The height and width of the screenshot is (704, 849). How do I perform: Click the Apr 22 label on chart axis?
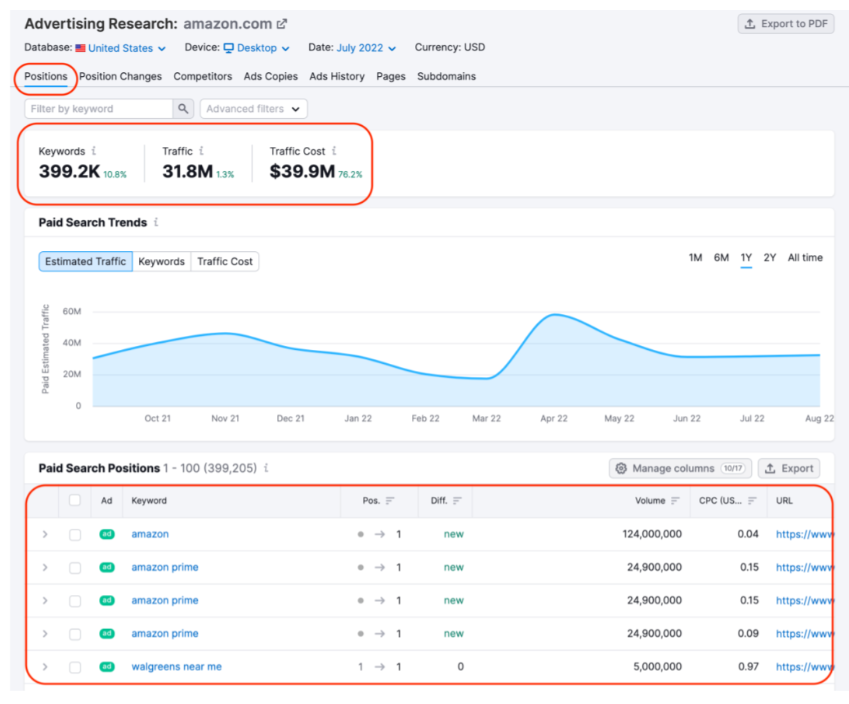click(x=554, y=419)
